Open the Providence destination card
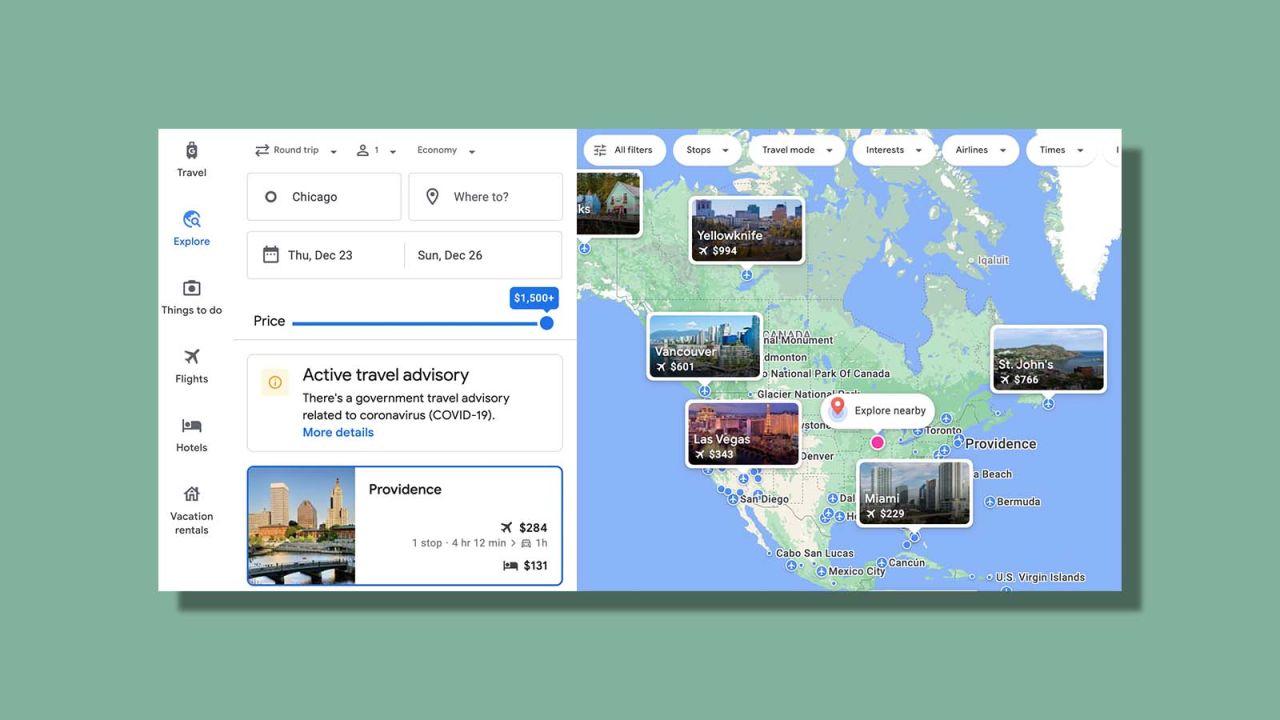The width and height of the screenshot is (1280, 720). 405,526
